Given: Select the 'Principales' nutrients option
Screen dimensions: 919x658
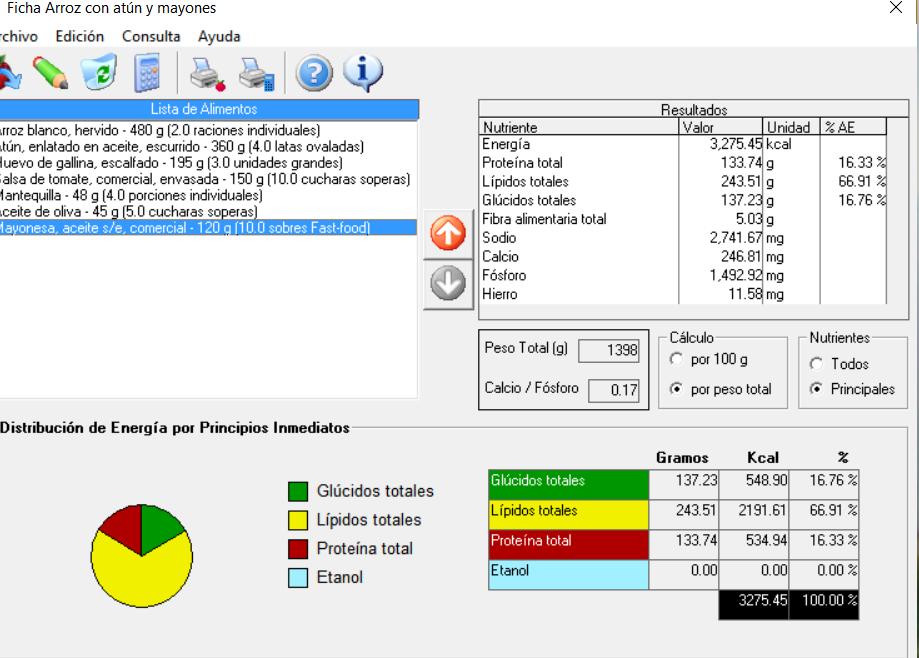Looking at the screenshot, I should click(x=816, y=389).
